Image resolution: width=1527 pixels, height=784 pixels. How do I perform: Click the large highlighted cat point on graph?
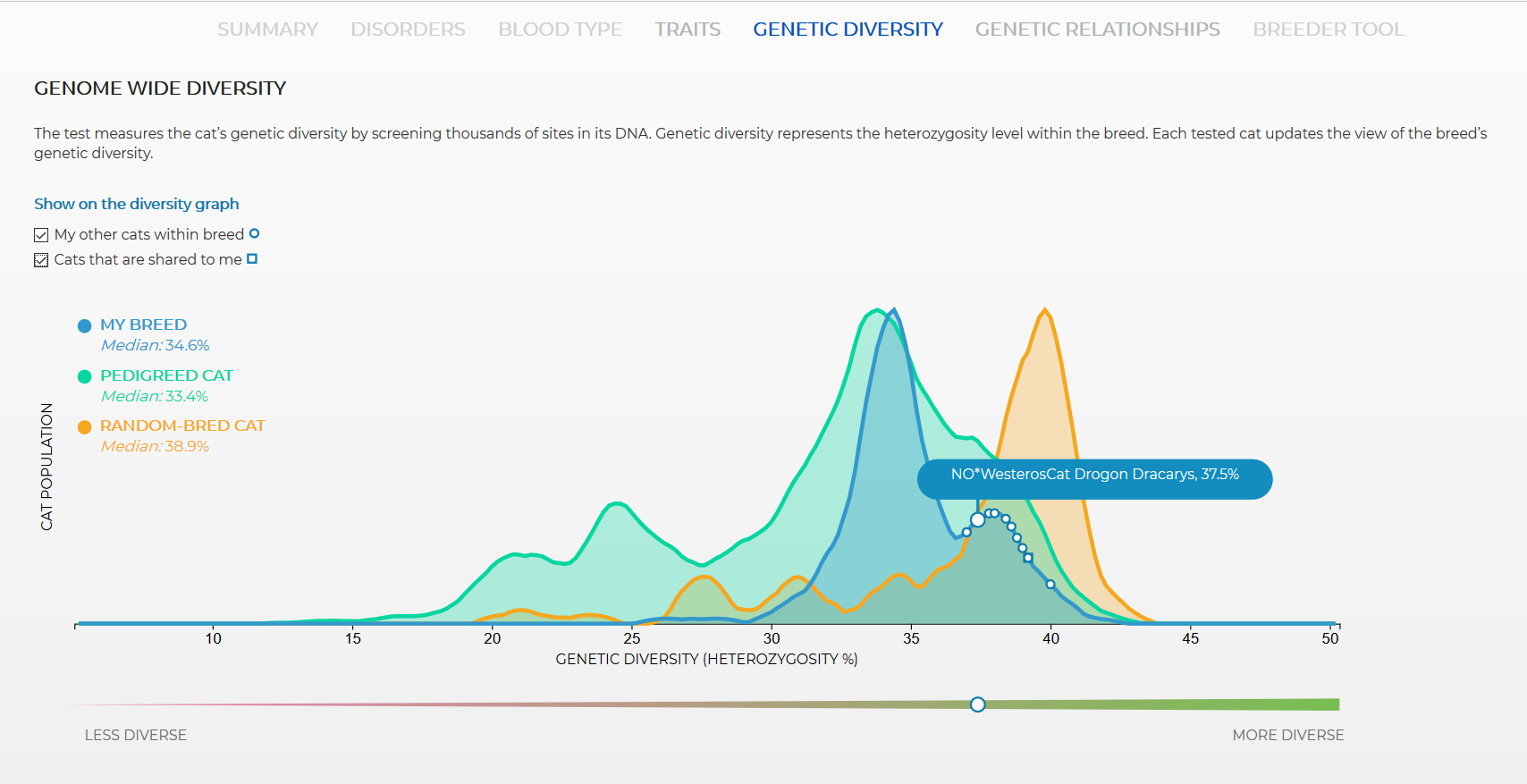pos(978,519)
